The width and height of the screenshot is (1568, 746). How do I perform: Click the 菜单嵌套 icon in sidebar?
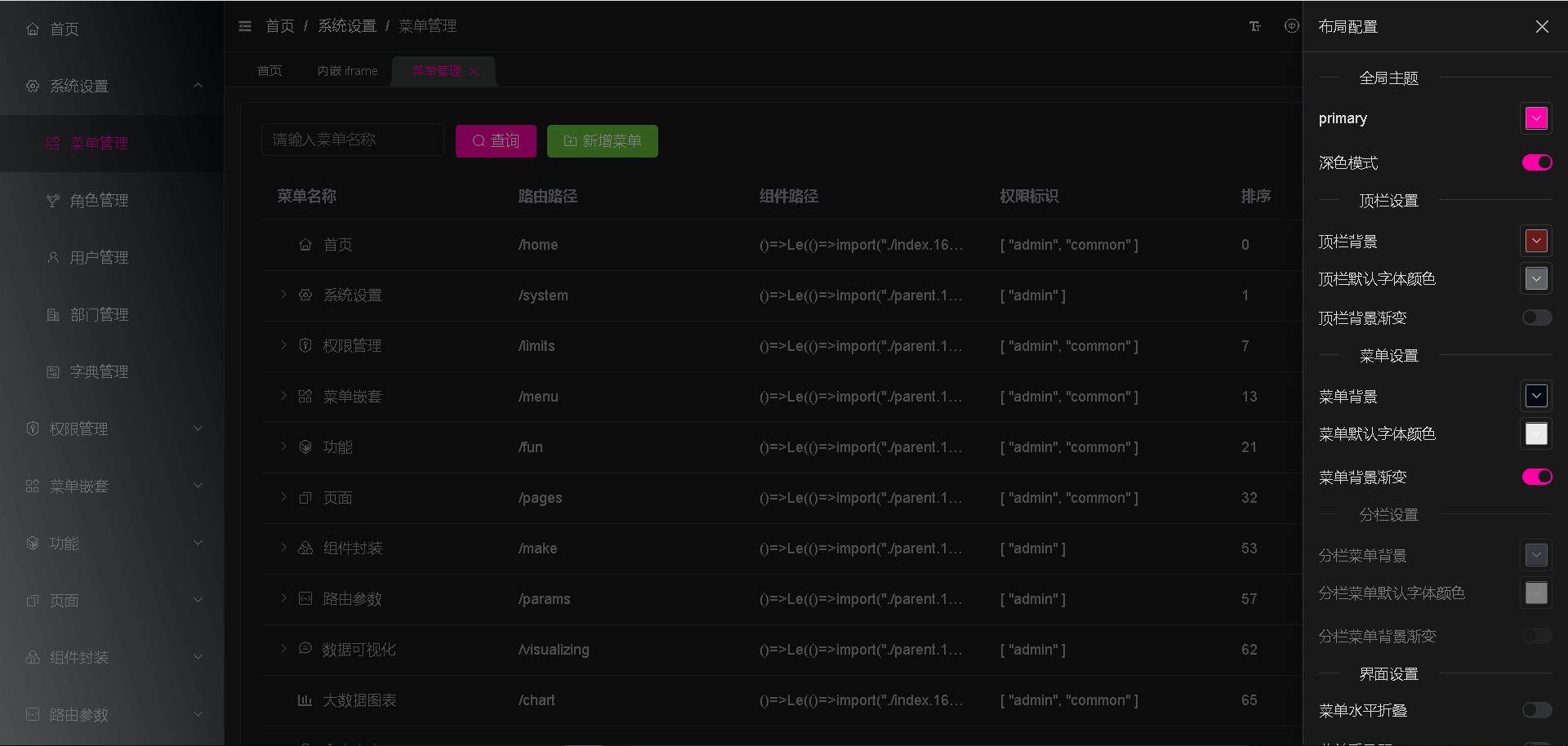[x=33, y=486]
